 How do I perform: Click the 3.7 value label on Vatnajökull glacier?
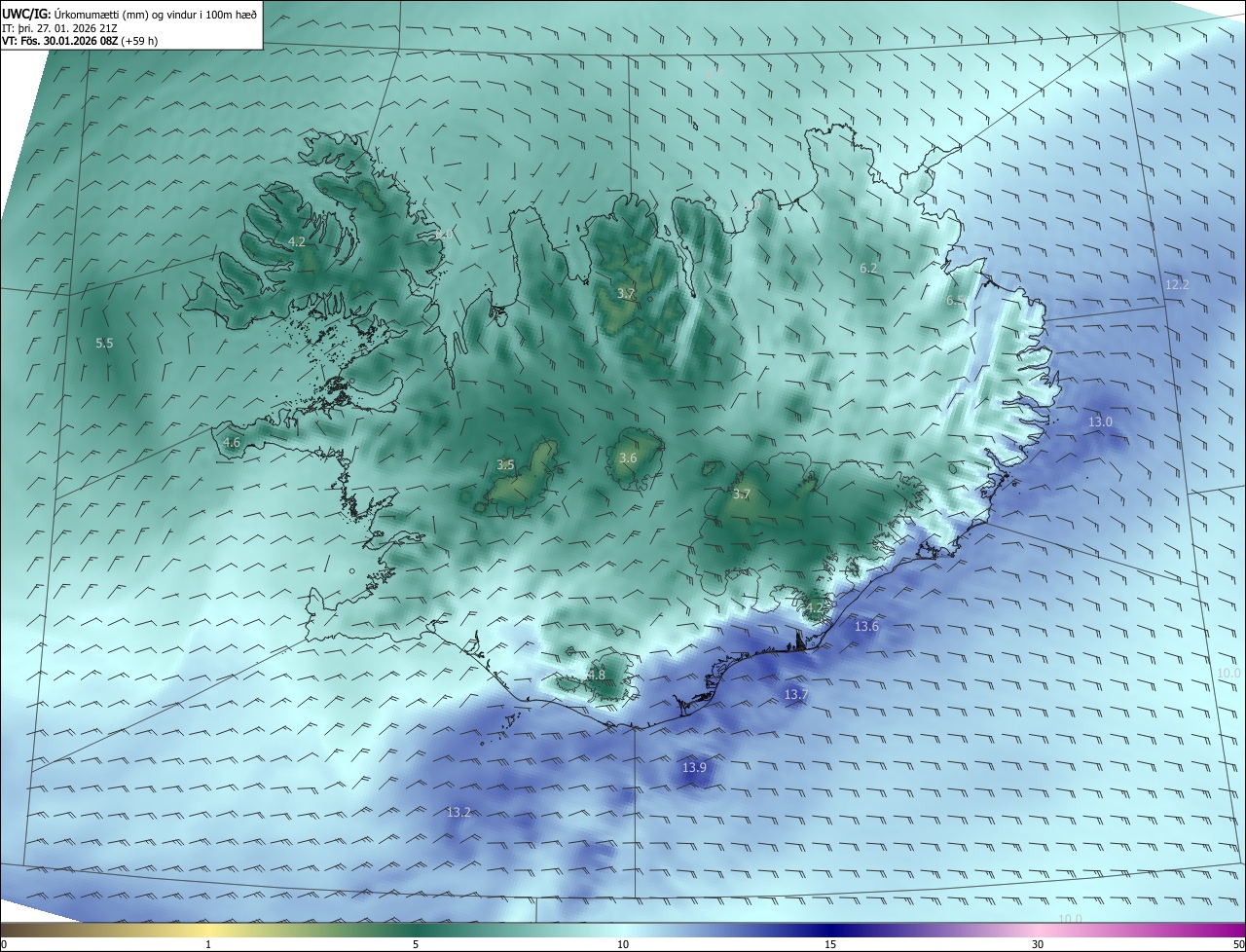tap(742, 494)
